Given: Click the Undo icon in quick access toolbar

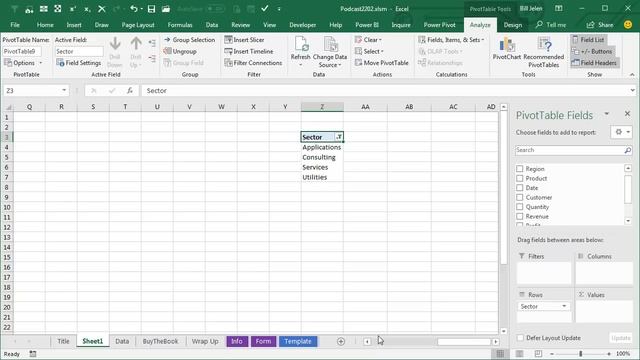Looking at the screenshot, I should click(x=133, y=9).
